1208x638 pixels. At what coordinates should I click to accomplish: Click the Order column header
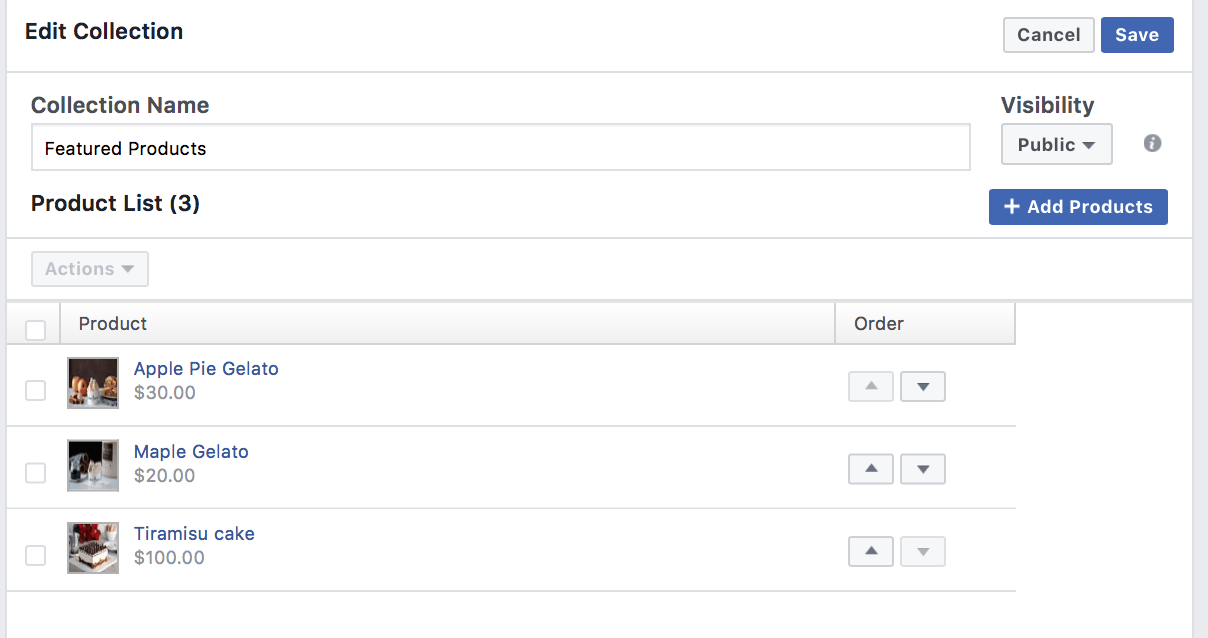879,324
